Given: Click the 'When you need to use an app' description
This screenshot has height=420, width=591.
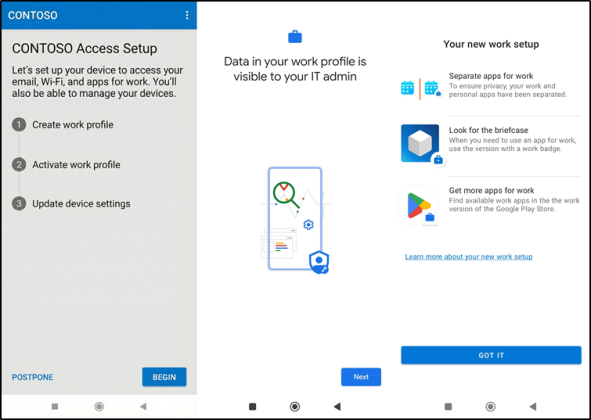Looking at the screenshot, I should click(x=512, y=144).
